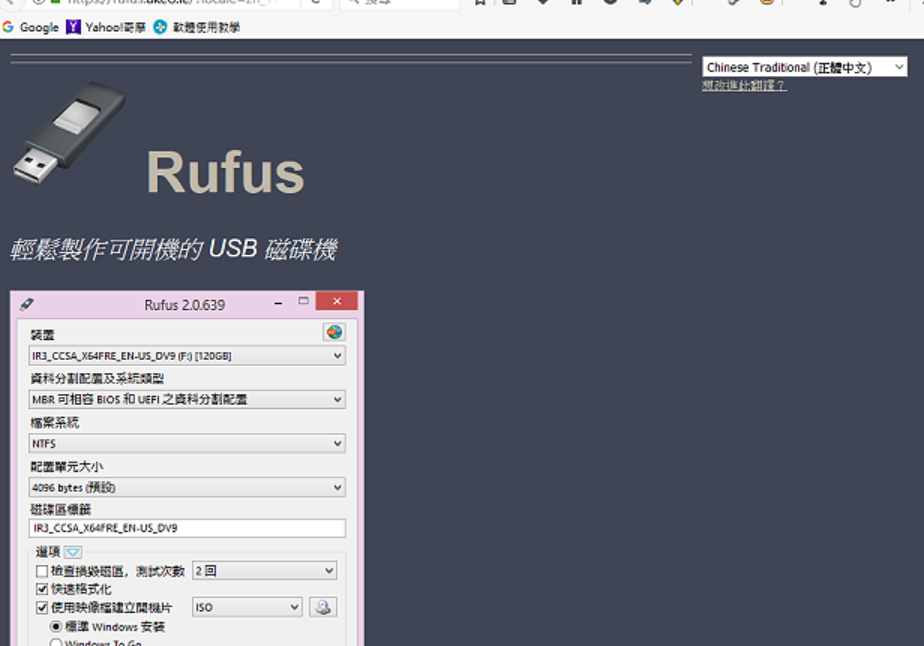The image size is (924, 646).
Task: Click the 配置單元大小 label
Action: click(x=67, y=466)
